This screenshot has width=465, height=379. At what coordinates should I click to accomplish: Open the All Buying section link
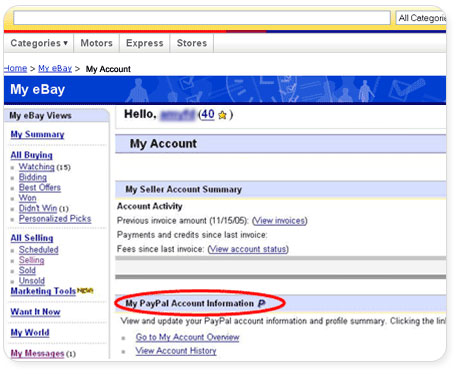[x=32, y=155]
